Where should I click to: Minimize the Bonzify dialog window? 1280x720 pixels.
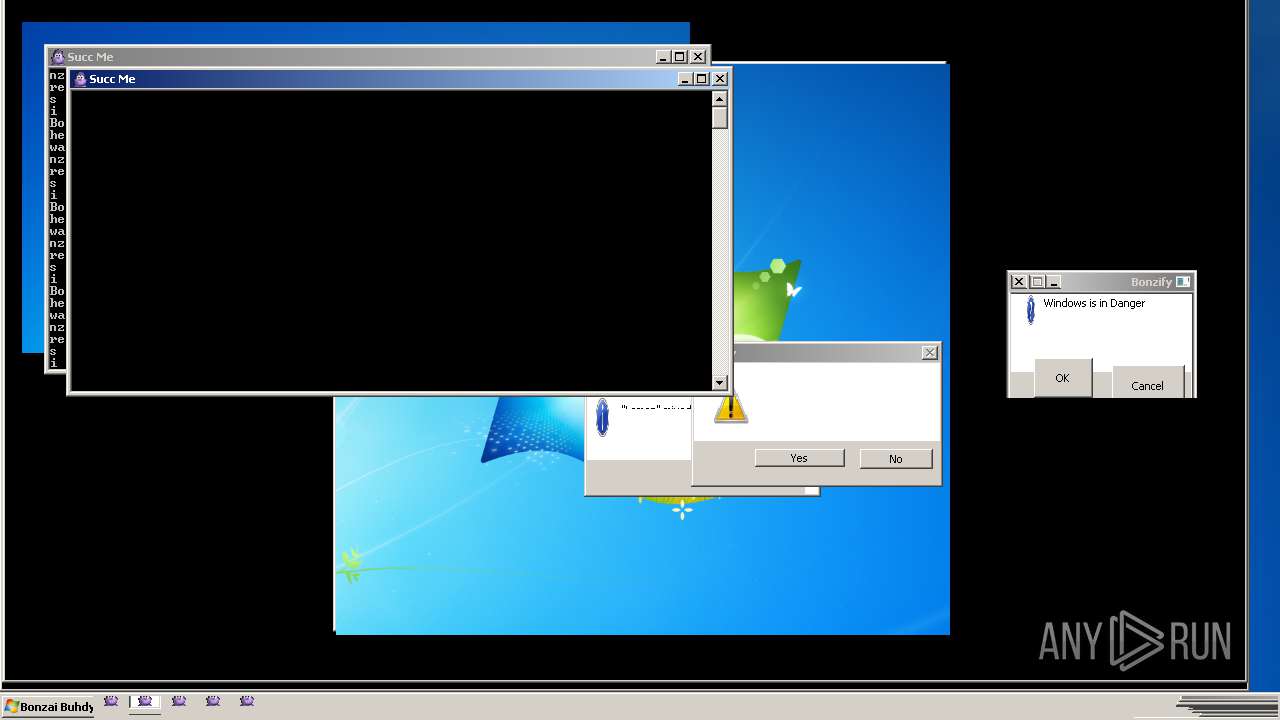coord(1054,282)
